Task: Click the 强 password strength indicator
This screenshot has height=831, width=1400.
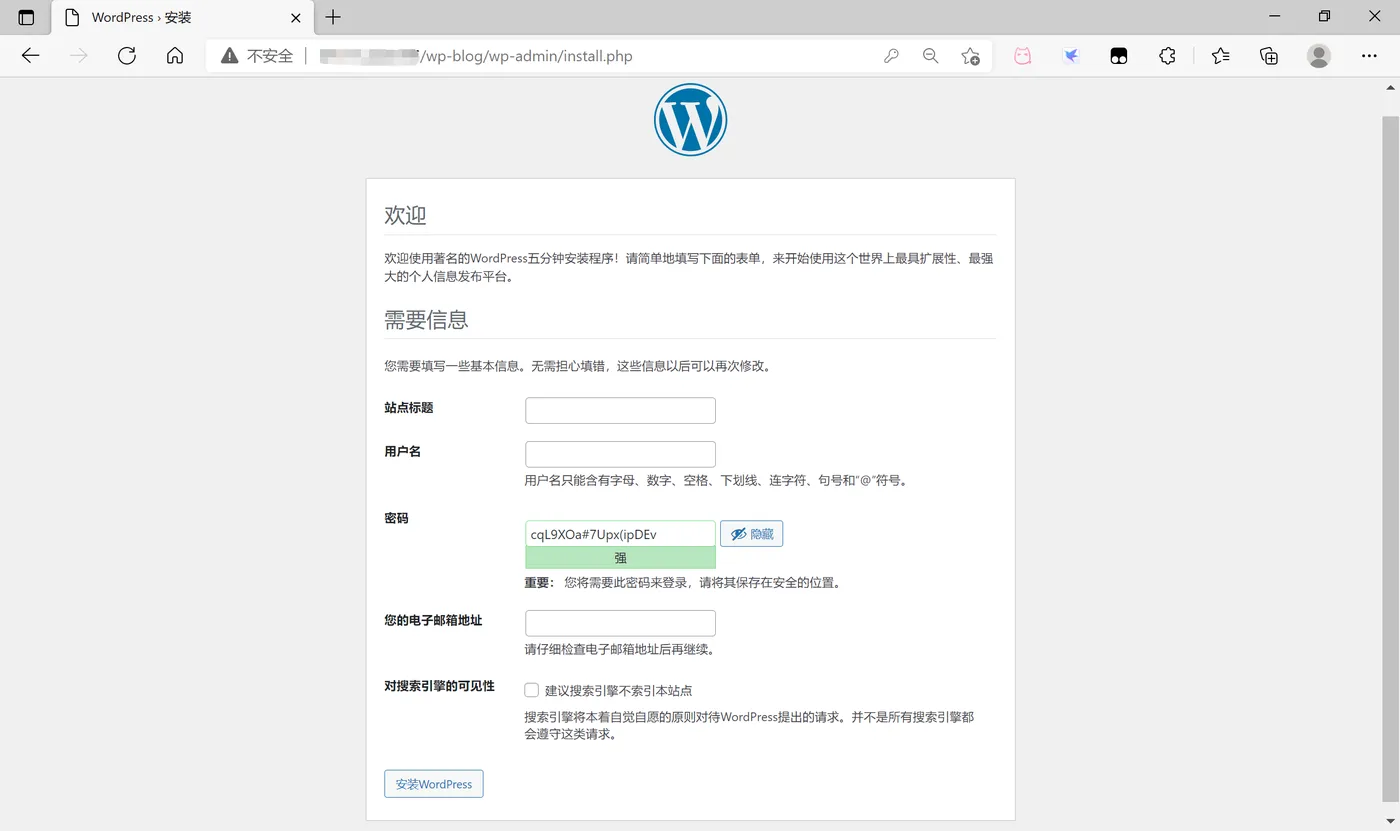Action: [x=620, y=558]
